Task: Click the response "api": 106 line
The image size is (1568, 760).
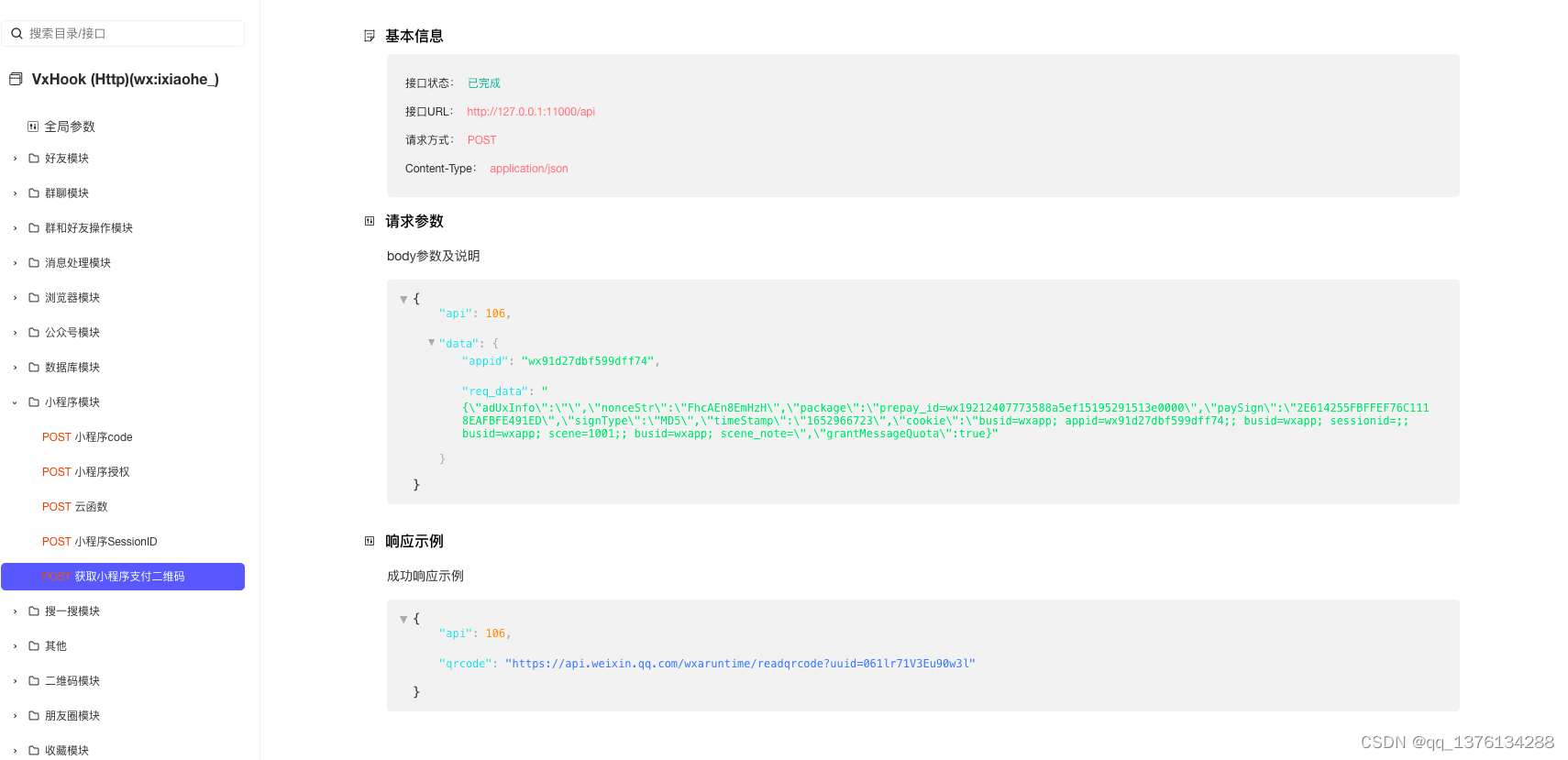Action: 475,633
